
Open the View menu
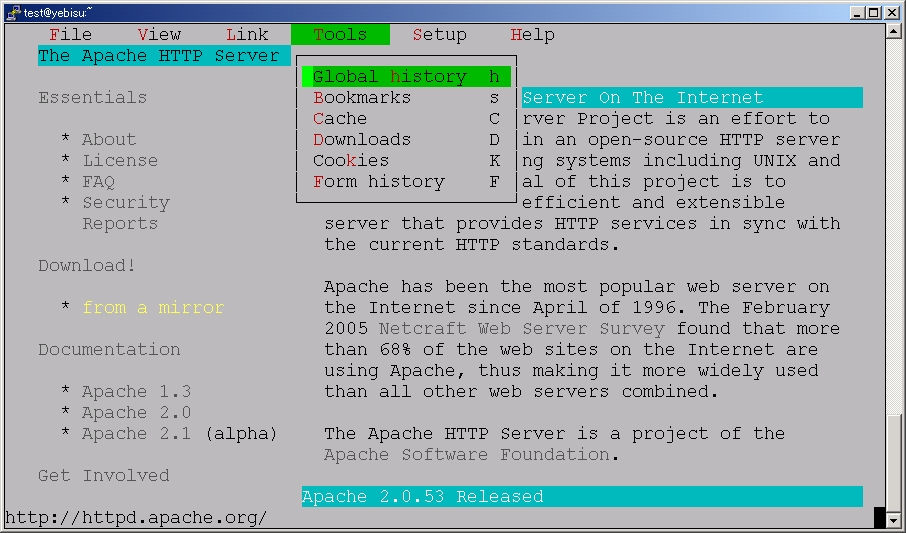click(159, 35)
